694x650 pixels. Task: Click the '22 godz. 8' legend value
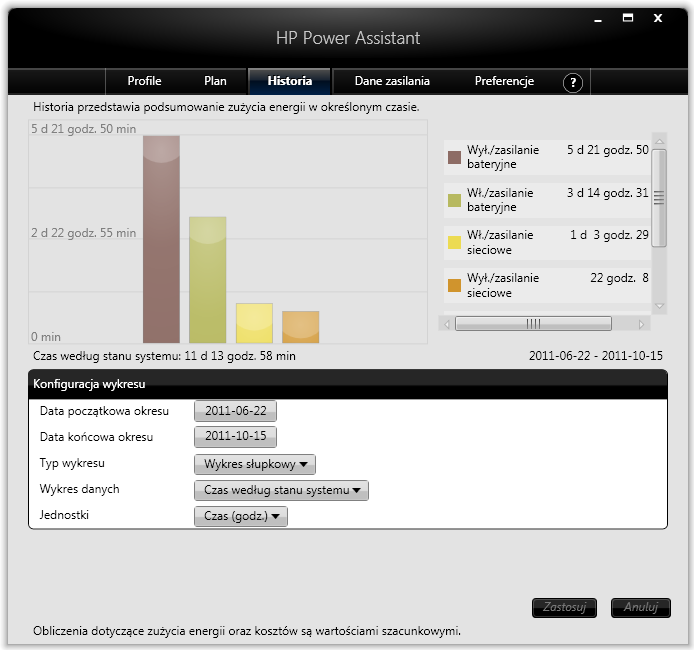[x=619, y=278]
